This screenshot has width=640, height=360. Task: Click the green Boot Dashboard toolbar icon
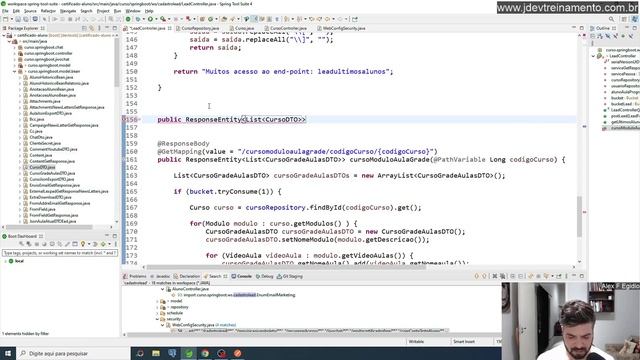[x=128, y=19]
